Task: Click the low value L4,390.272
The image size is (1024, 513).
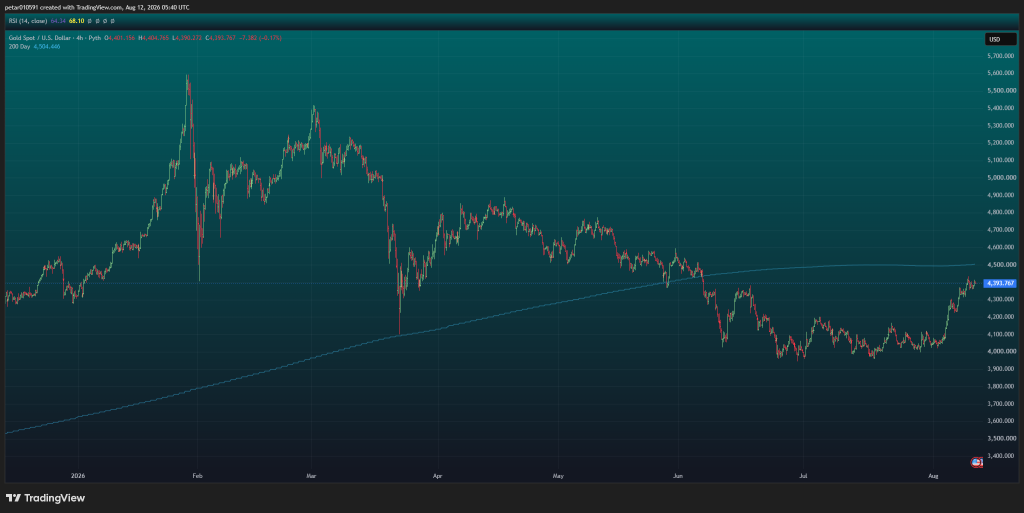Action: 187,38
